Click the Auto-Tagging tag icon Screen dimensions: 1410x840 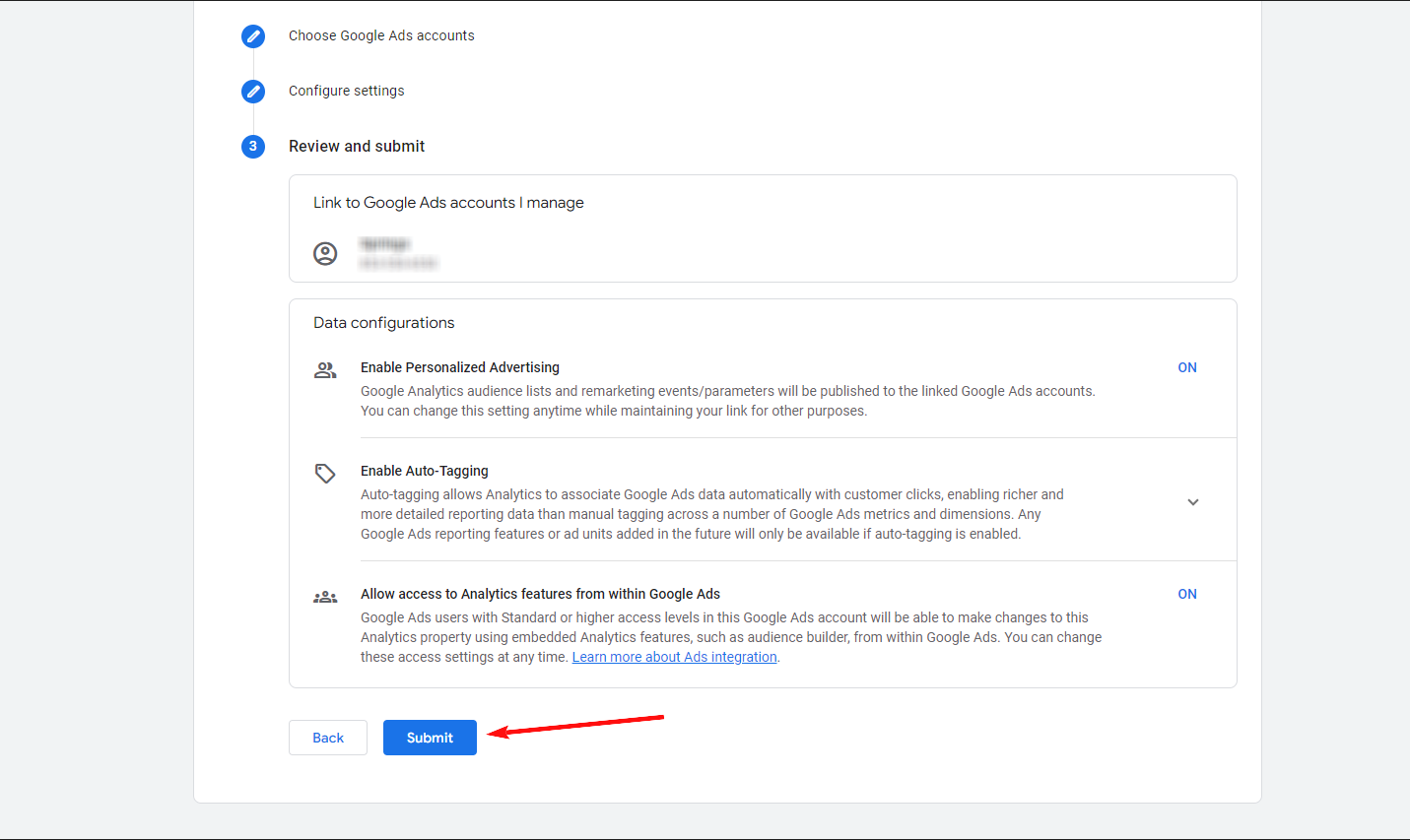click(325, 474)
